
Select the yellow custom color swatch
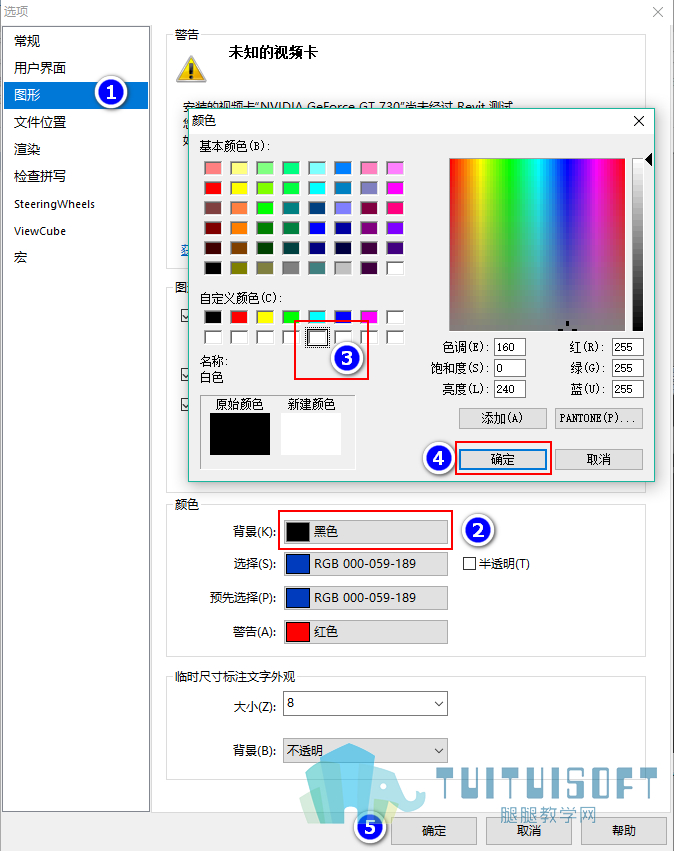click(265, 317)
